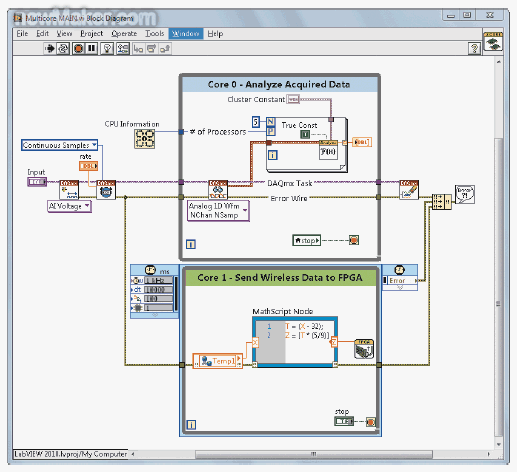Open the Window menu
Viewport: 517px width, 472px height.
186,34
